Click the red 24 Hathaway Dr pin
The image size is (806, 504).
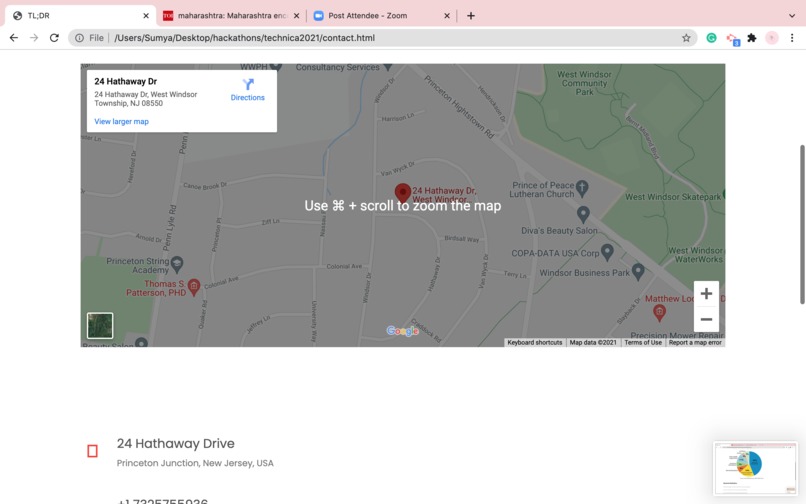pyautogui.click(x=402, y=193)
